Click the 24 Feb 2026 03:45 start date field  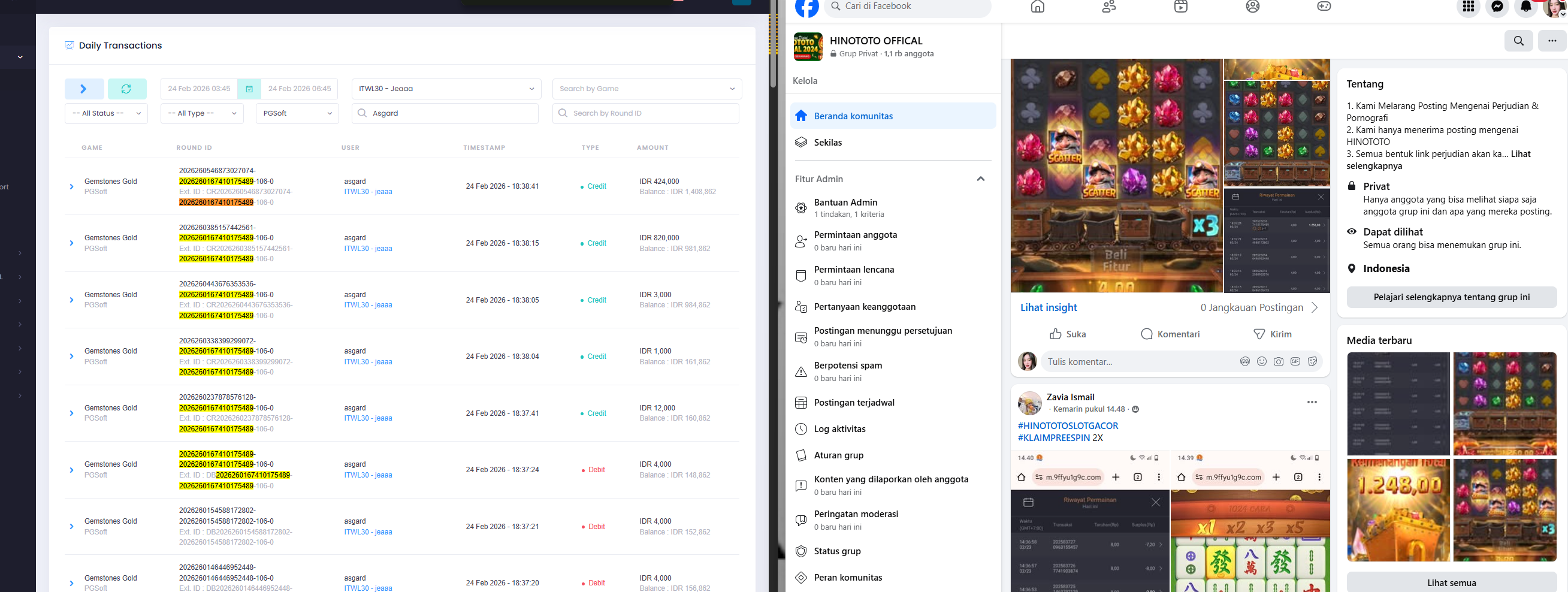click(199, 89)
